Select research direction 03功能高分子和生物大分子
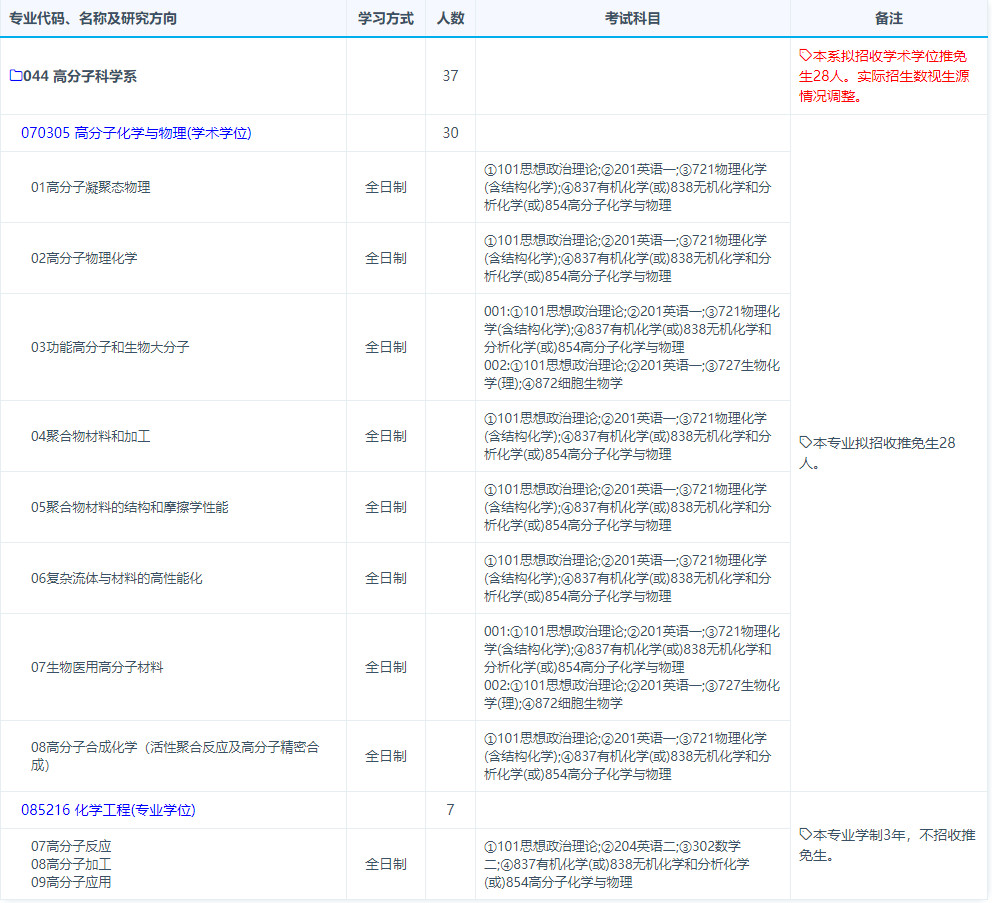This screenshot has width=992, height=903. [x=110, y=347]
